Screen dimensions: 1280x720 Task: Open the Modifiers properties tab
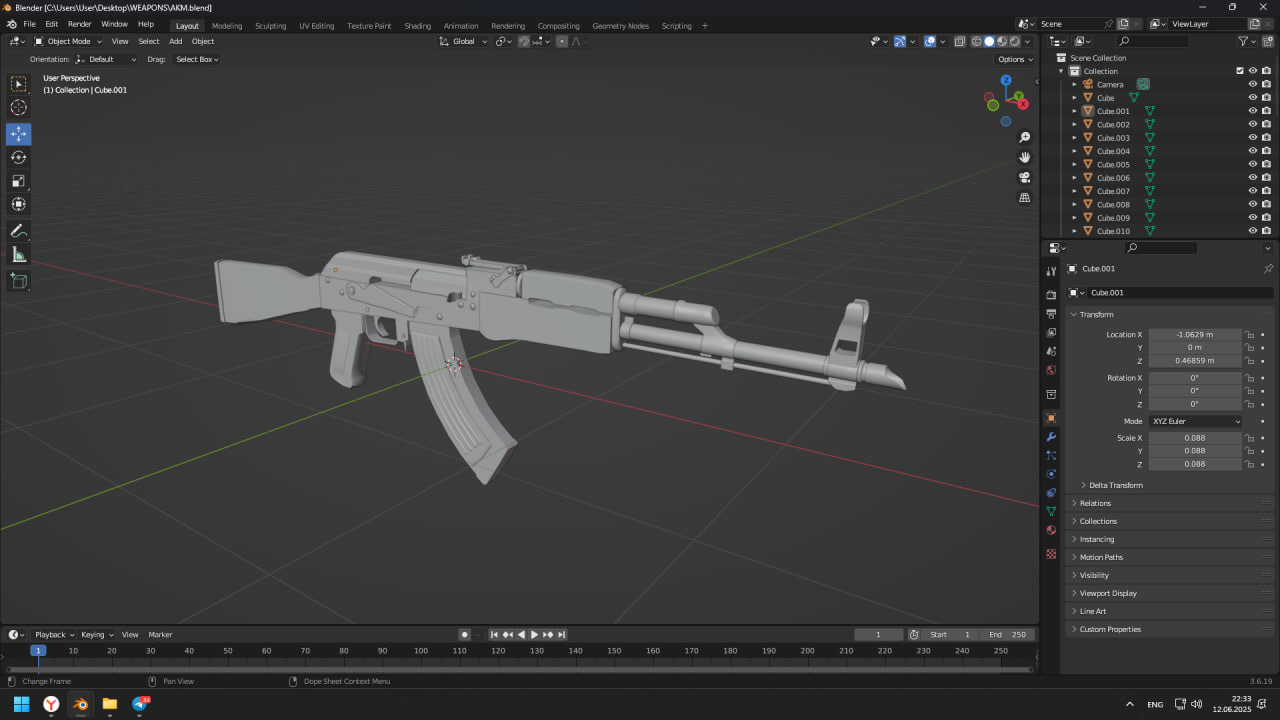(1051, 437)
